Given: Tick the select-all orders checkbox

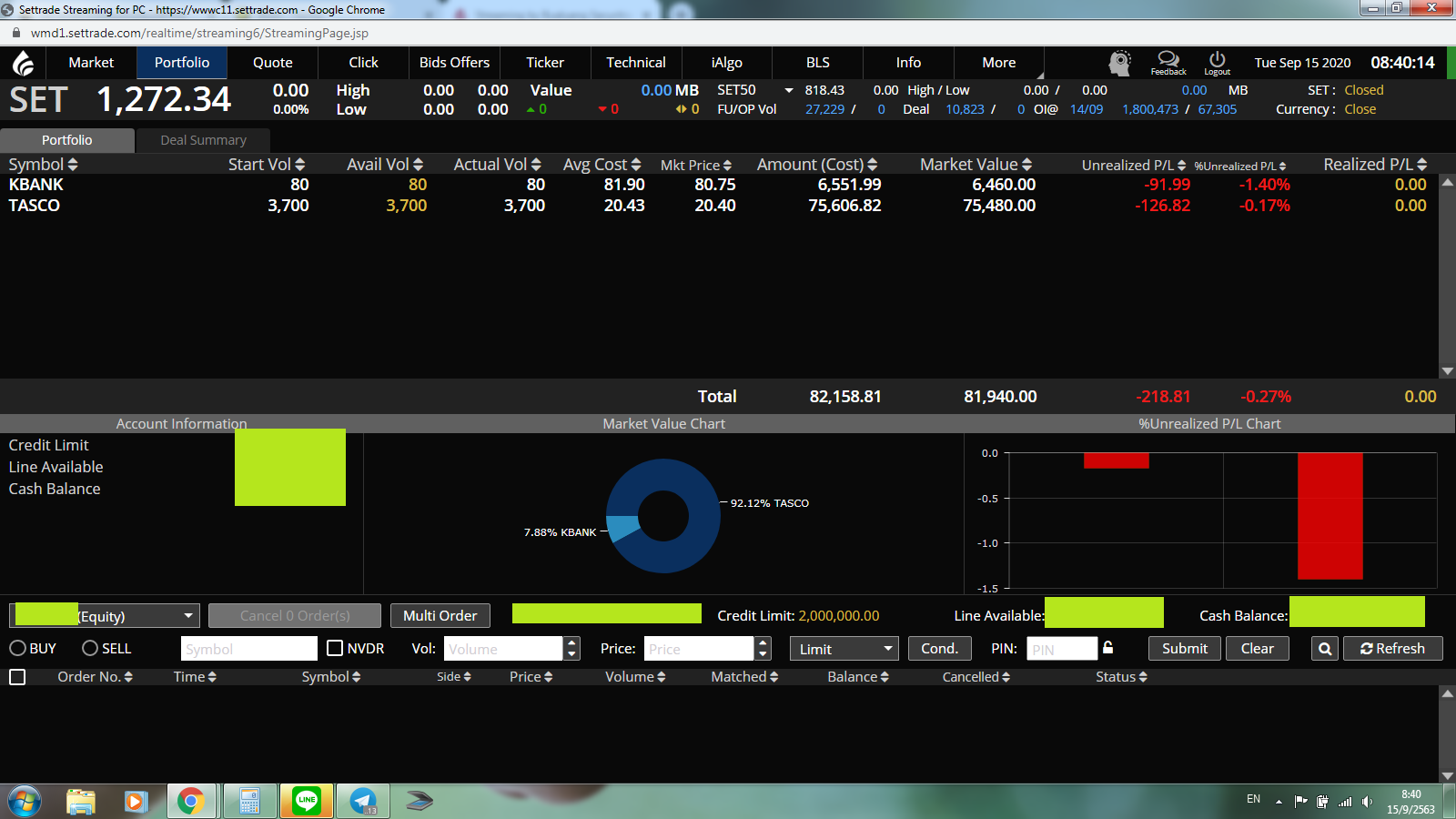Looking at the screenshot, I should tap(17, 677).
